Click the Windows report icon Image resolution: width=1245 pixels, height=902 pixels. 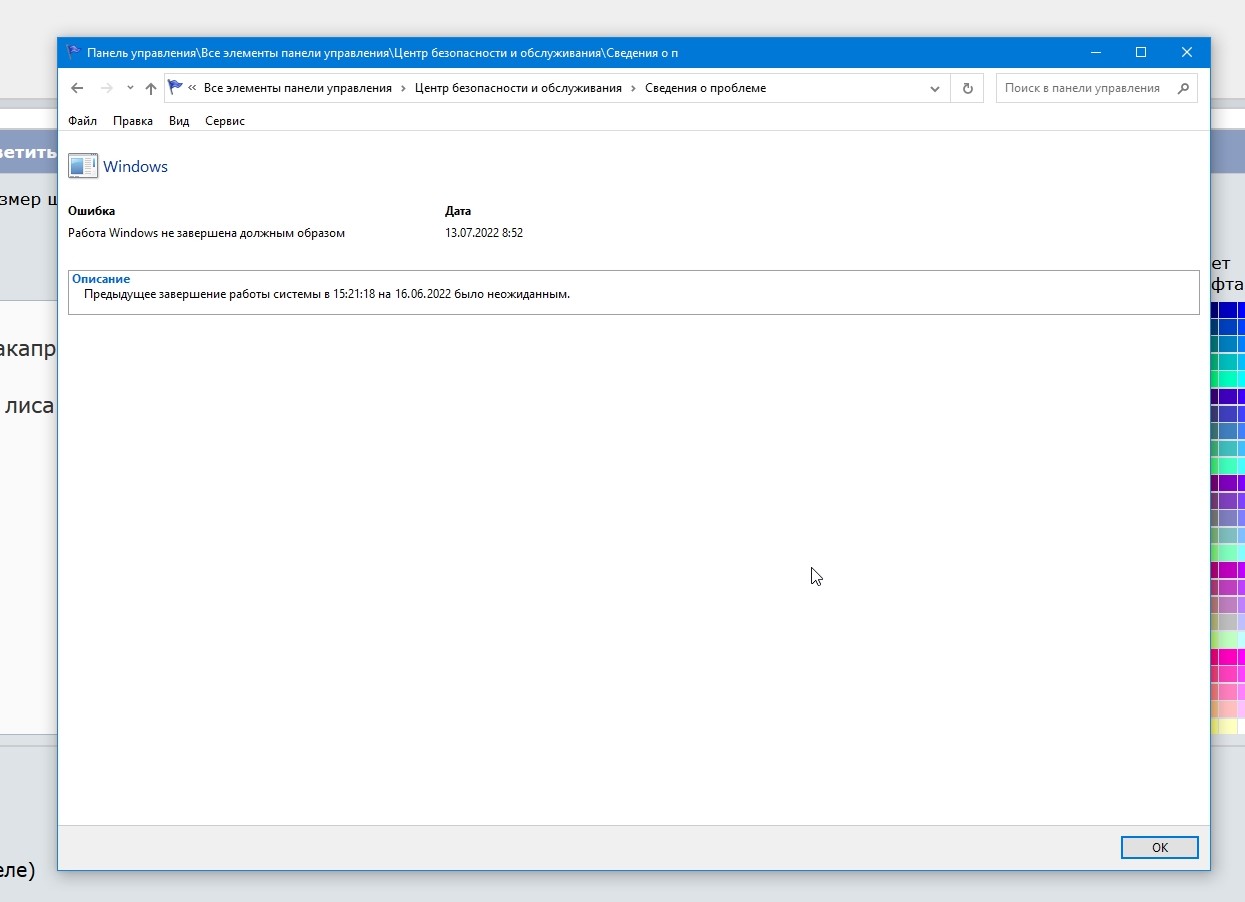pyautogui.click(x=83, y=166)
